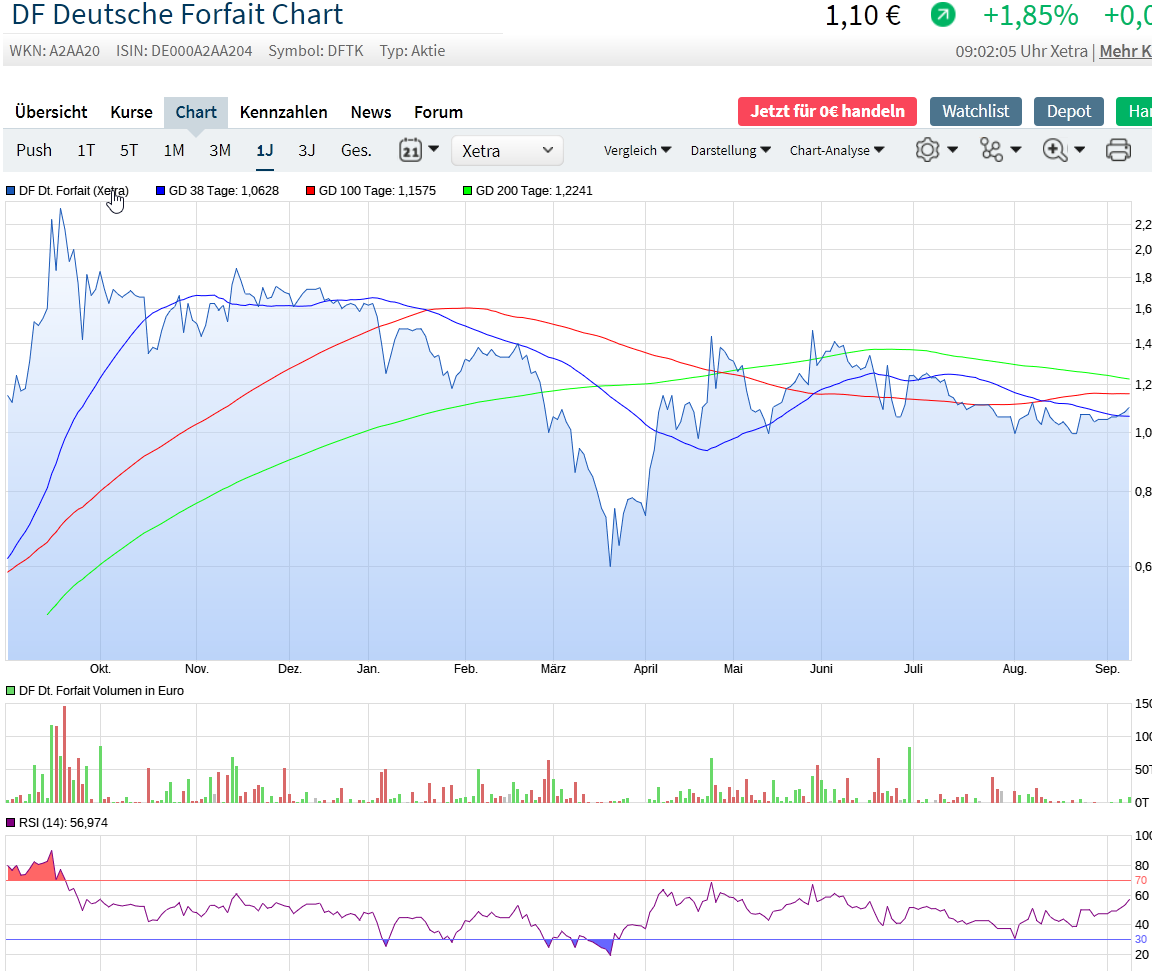The image size is (1152, 971).
Task: Expand the Xetra exchange dropdown
Action: click(507, 151)
